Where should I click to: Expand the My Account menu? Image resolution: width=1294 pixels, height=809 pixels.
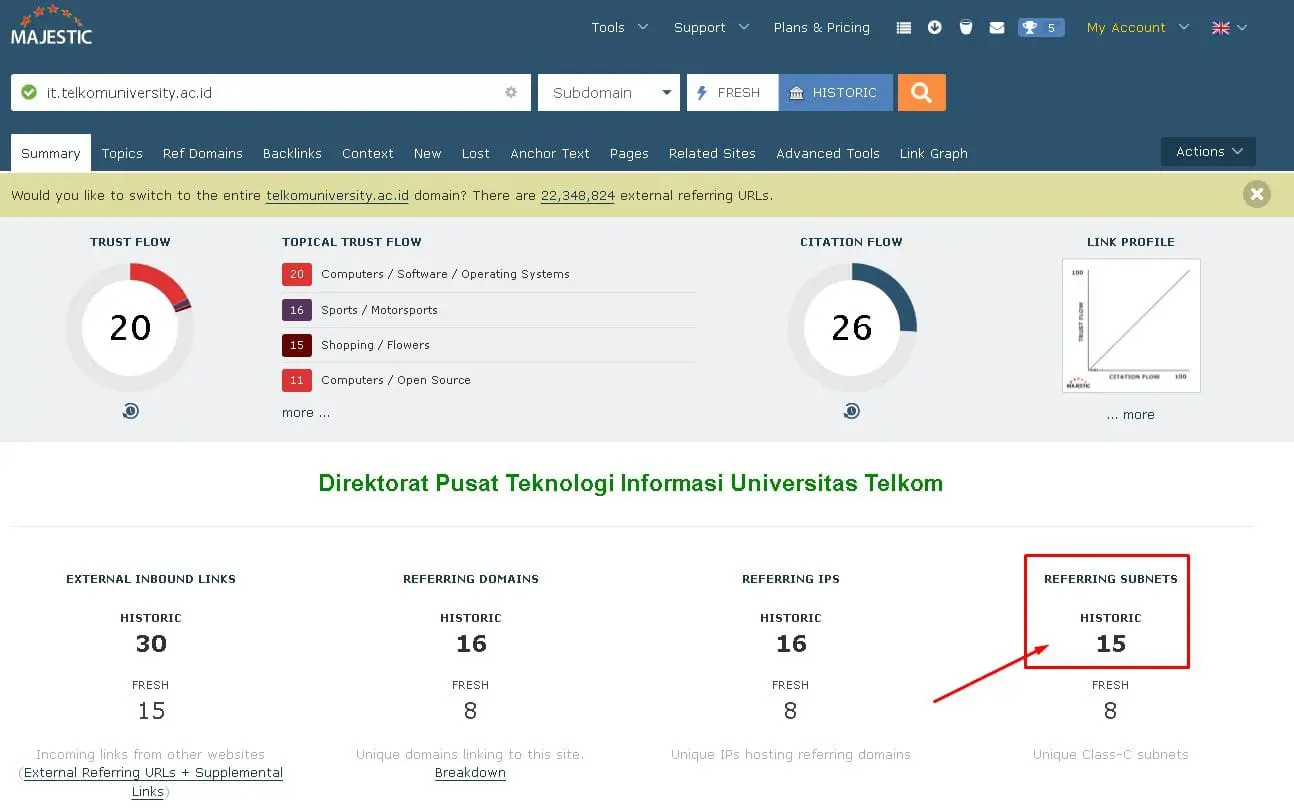click(x=1138, y=28)
